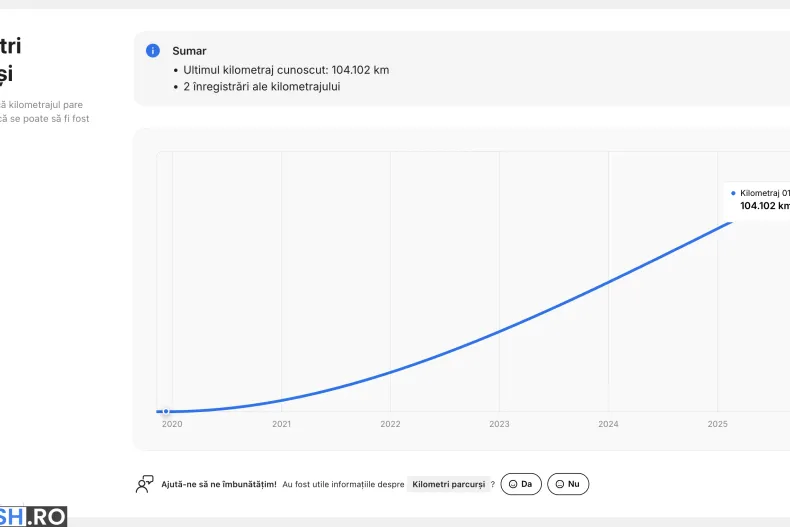Click the 2024 label on the chart axis

tap(608, 424)
